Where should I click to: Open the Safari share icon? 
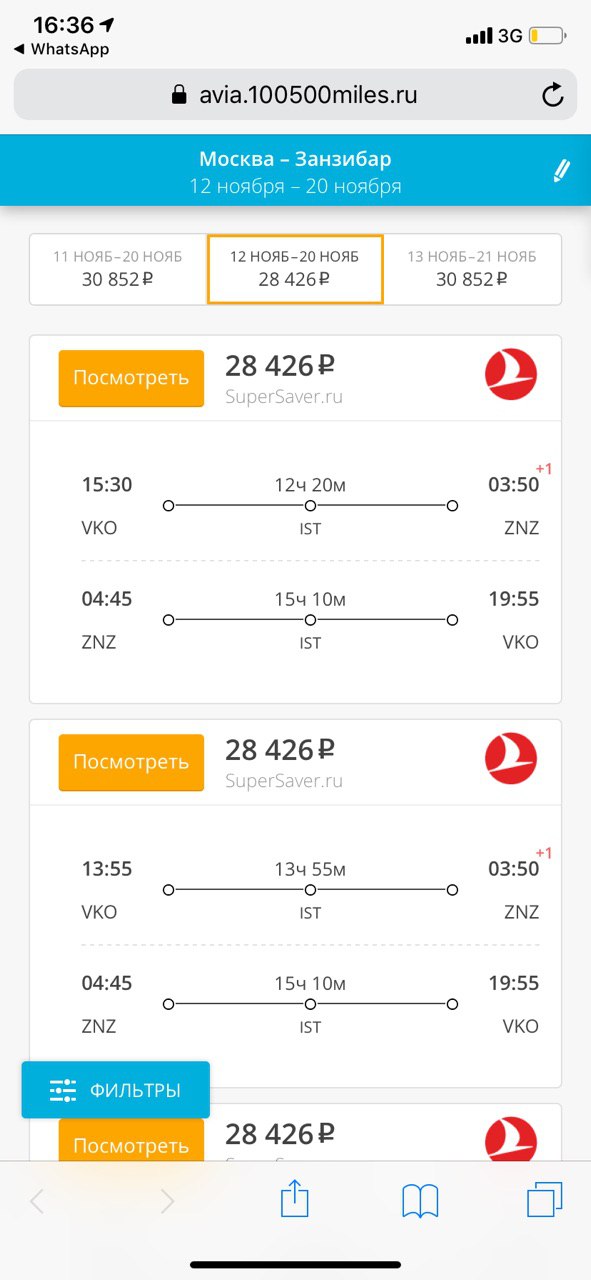[295, 1199]
